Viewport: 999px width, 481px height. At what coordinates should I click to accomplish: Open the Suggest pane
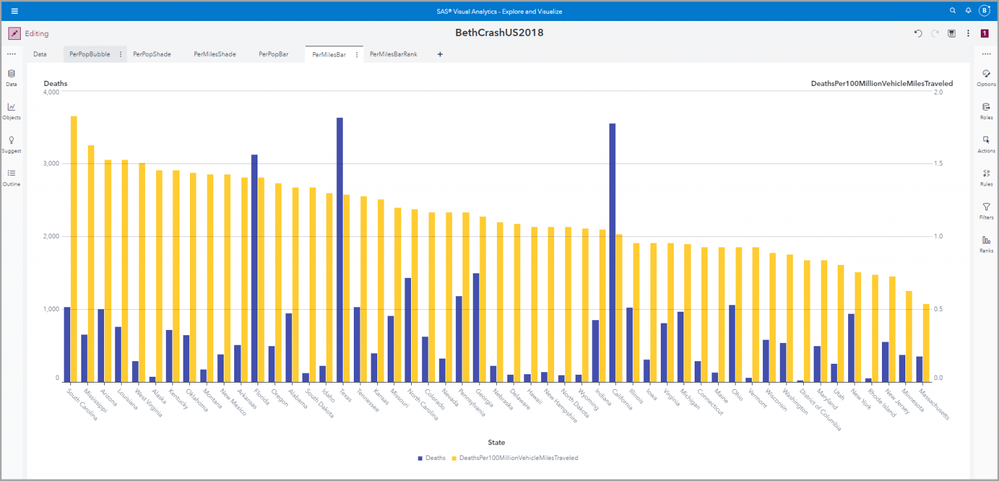click(x=11, y=145)
